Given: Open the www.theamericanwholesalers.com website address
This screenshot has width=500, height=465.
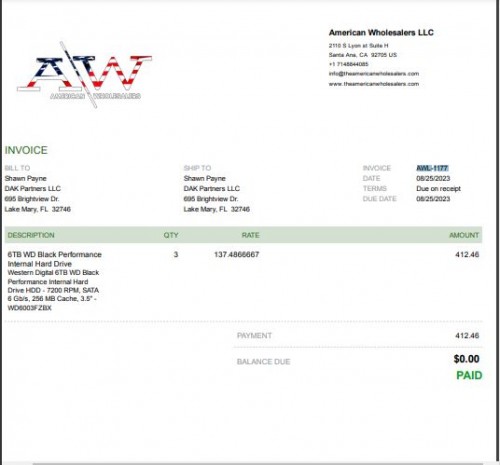Looking at the screenshot, I should (x=374, y=84).
